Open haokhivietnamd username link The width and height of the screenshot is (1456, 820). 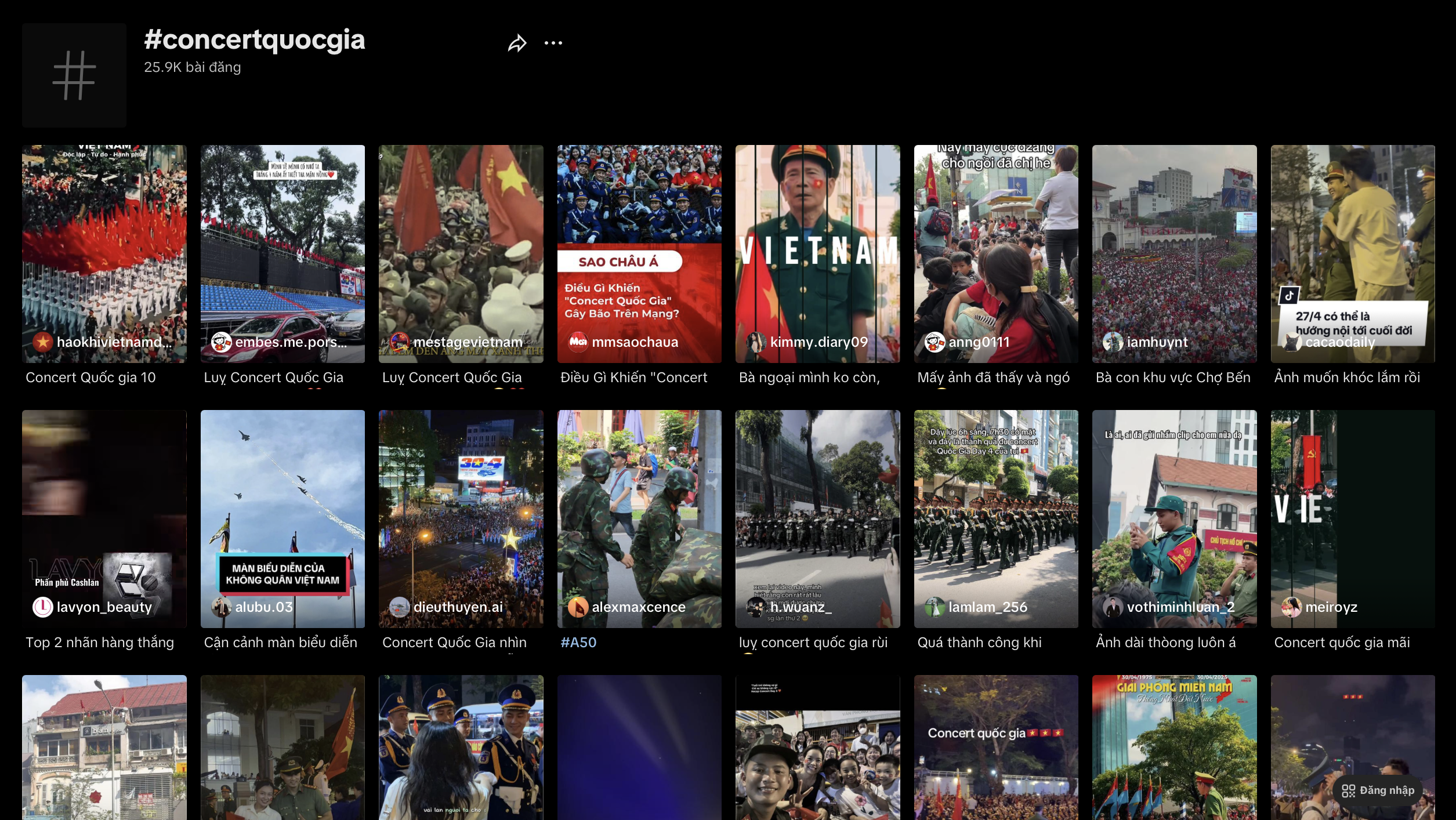tap(114, 342)
